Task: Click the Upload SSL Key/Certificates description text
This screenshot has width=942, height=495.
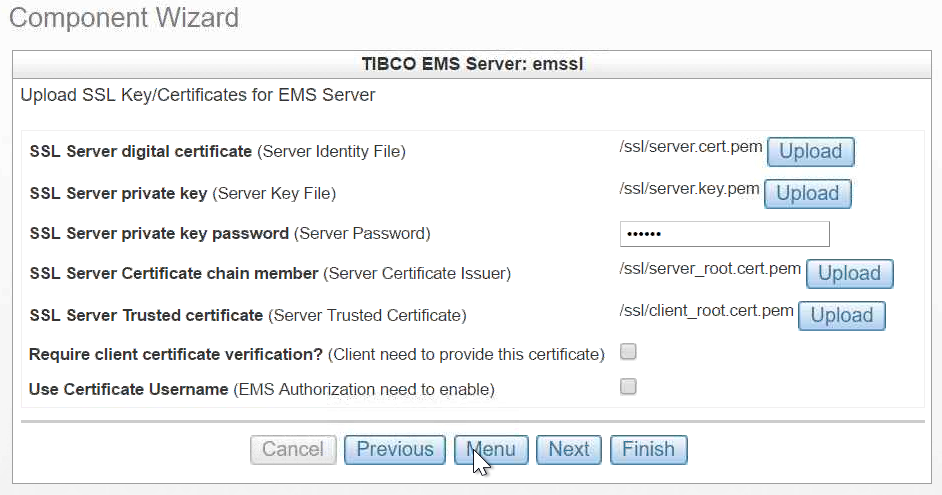Action: point(198,96)
